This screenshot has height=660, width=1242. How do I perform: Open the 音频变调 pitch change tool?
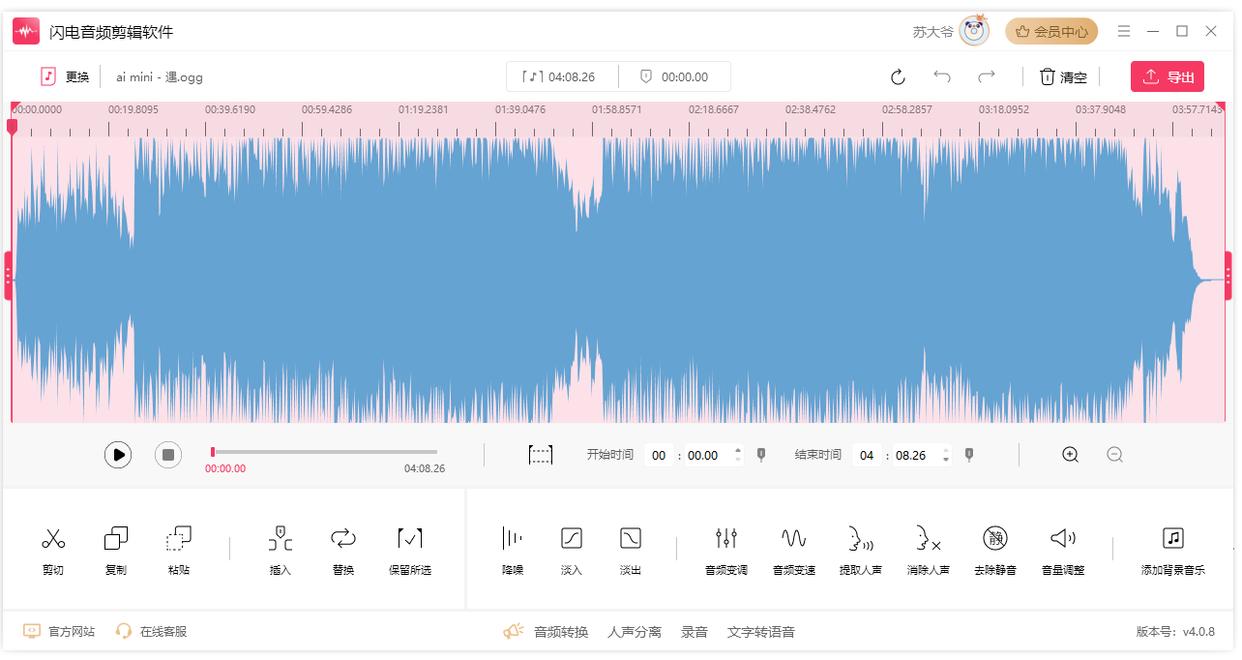coord(726,540)
